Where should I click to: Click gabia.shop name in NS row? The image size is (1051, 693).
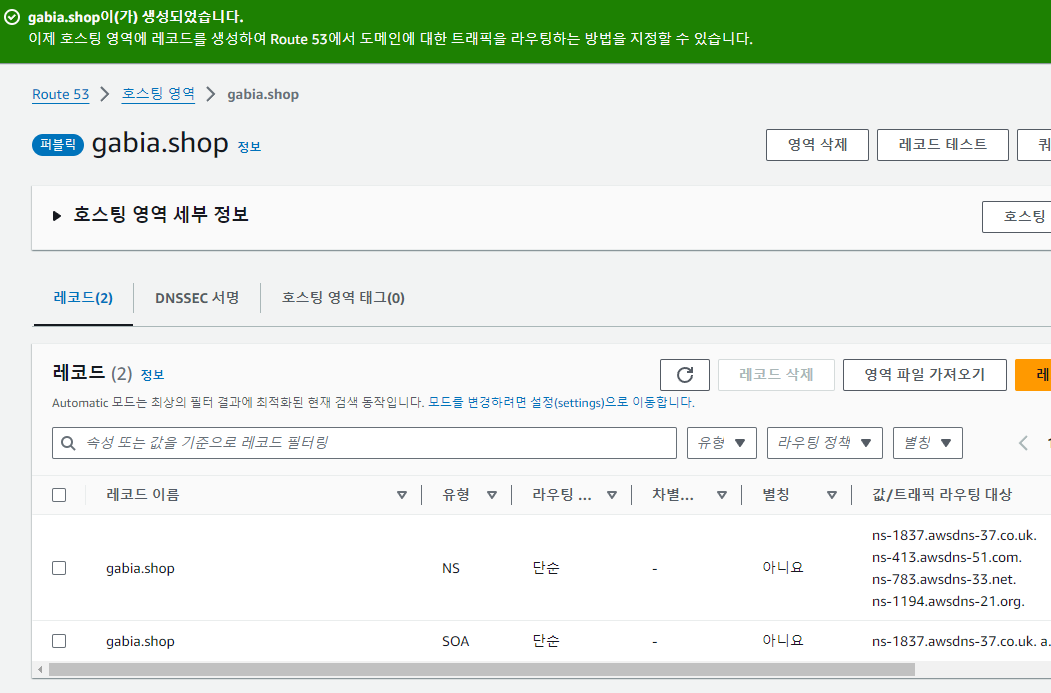pyautogui.click(x=140, y=568)
